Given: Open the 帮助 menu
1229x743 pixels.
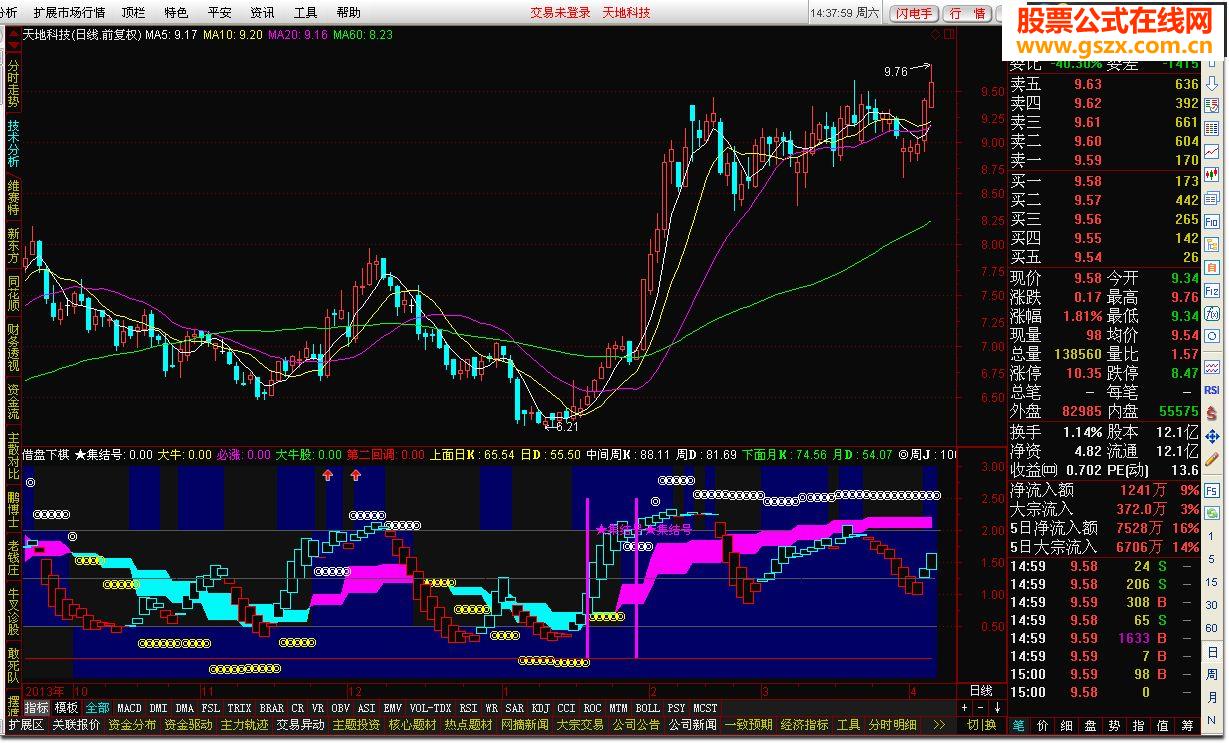Looking at the screenshot, I should point(349,13).
